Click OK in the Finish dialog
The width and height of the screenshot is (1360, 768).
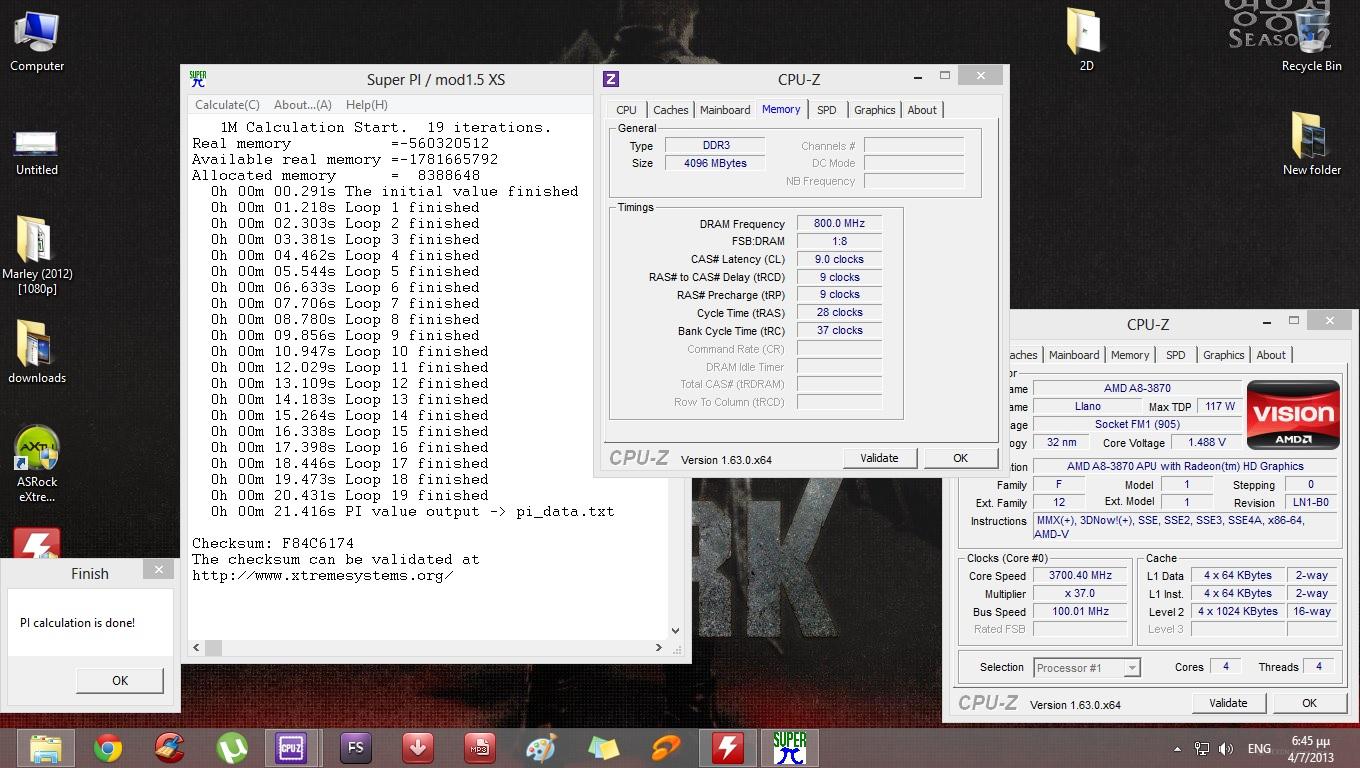coord(120,680)
